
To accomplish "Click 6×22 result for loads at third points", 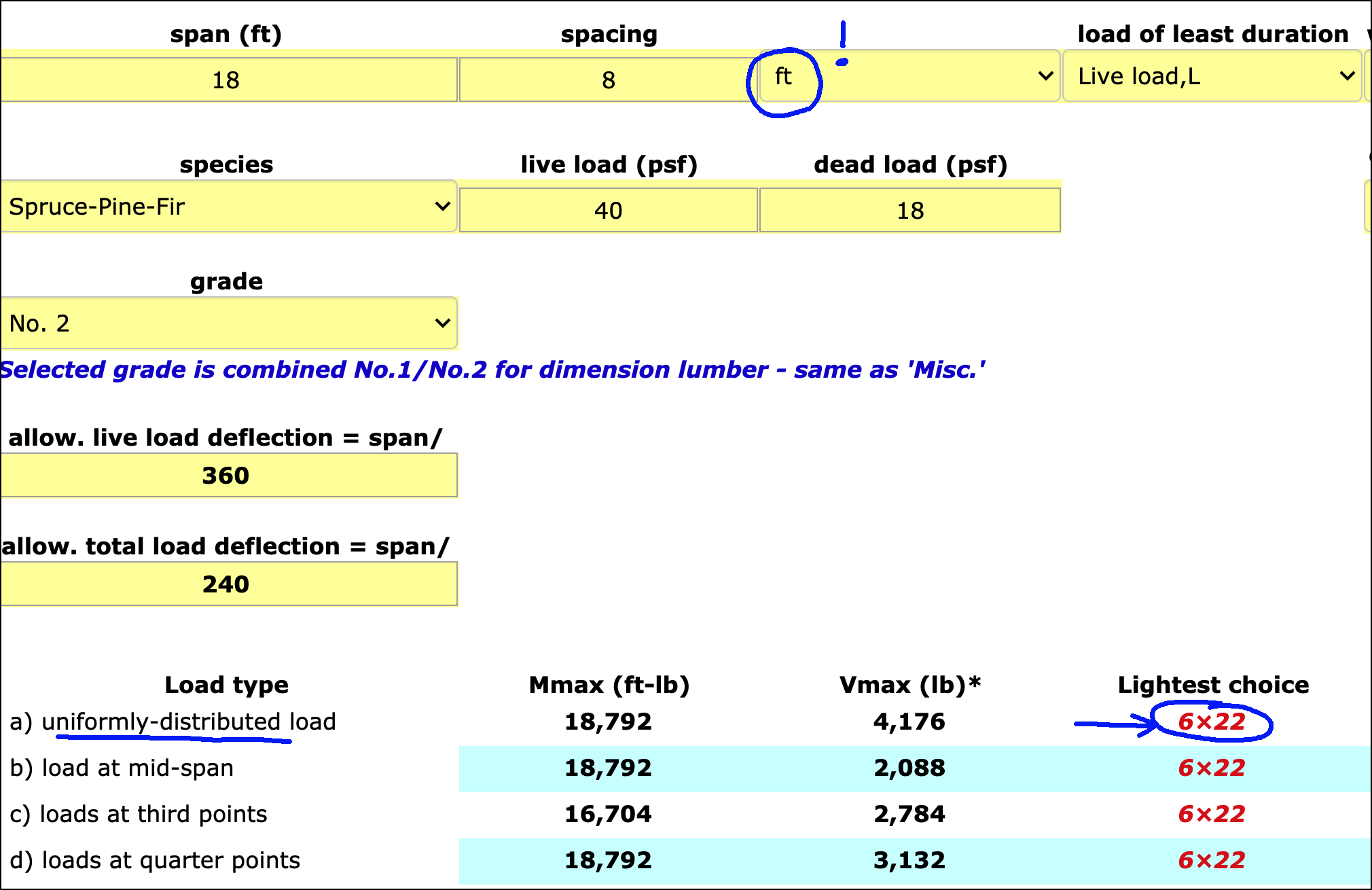I will pyautogui.click(x=1212, y=814).
